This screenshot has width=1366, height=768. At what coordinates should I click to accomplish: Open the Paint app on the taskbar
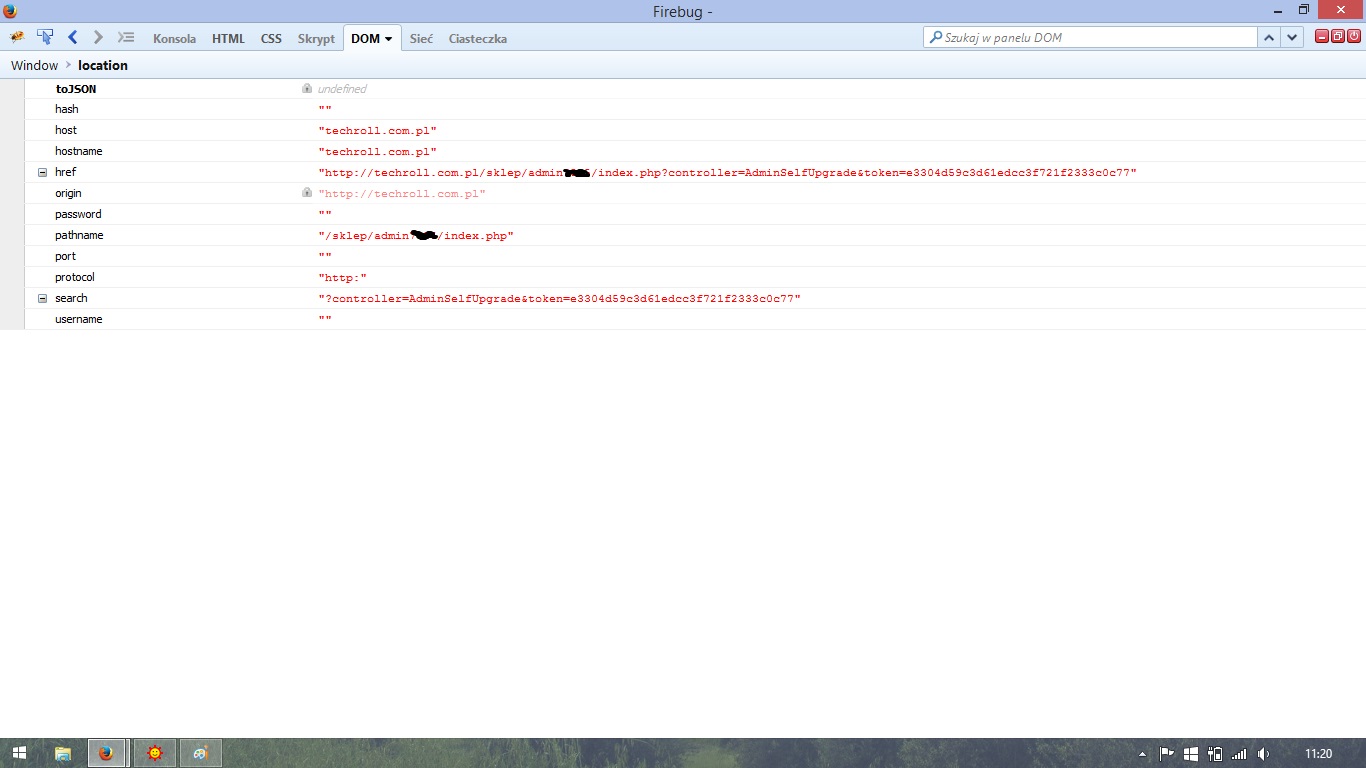click(200, 753)
